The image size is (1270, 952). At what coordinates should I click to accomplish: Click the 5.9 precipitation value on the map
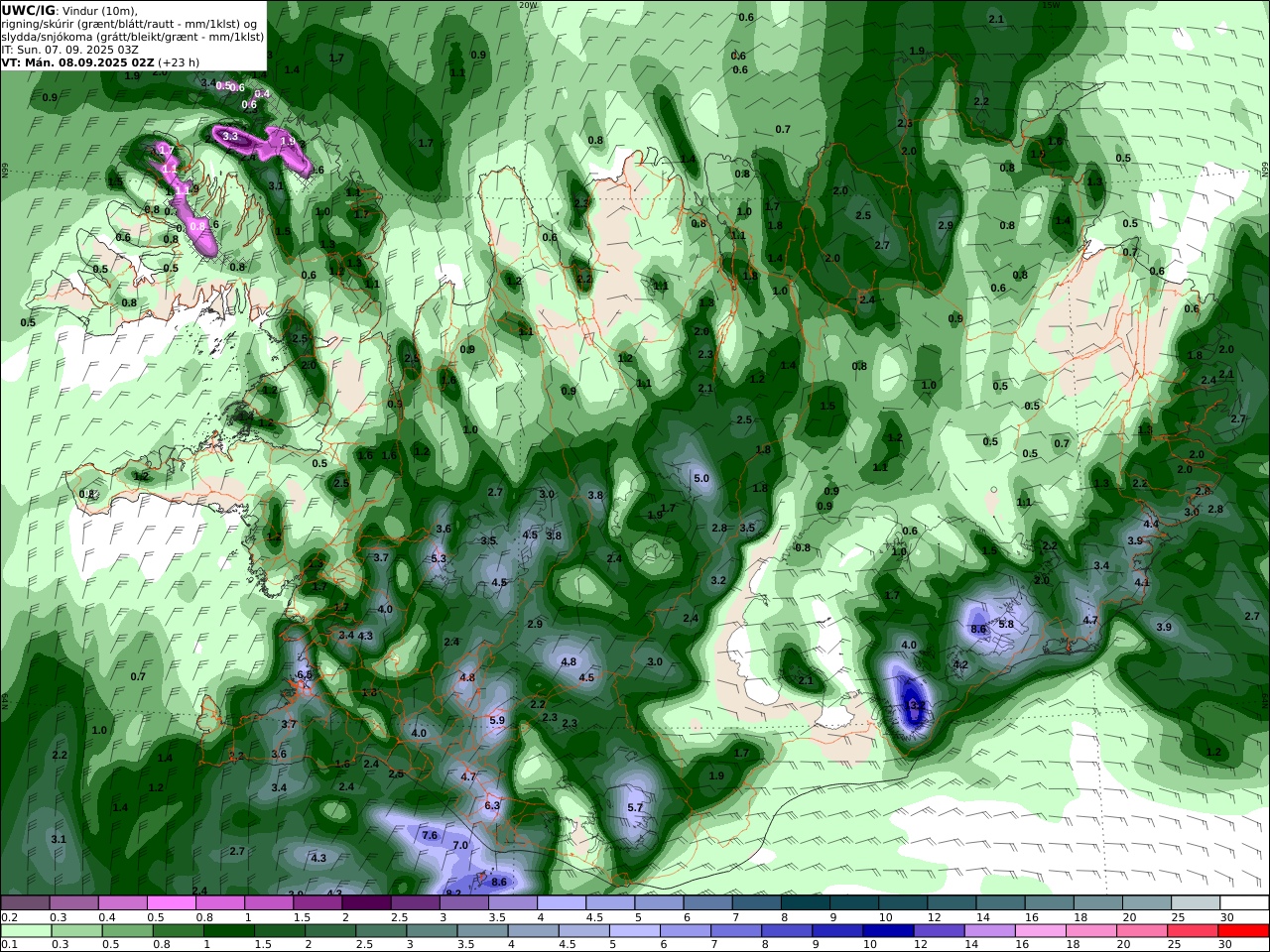(x=497, y=721)
